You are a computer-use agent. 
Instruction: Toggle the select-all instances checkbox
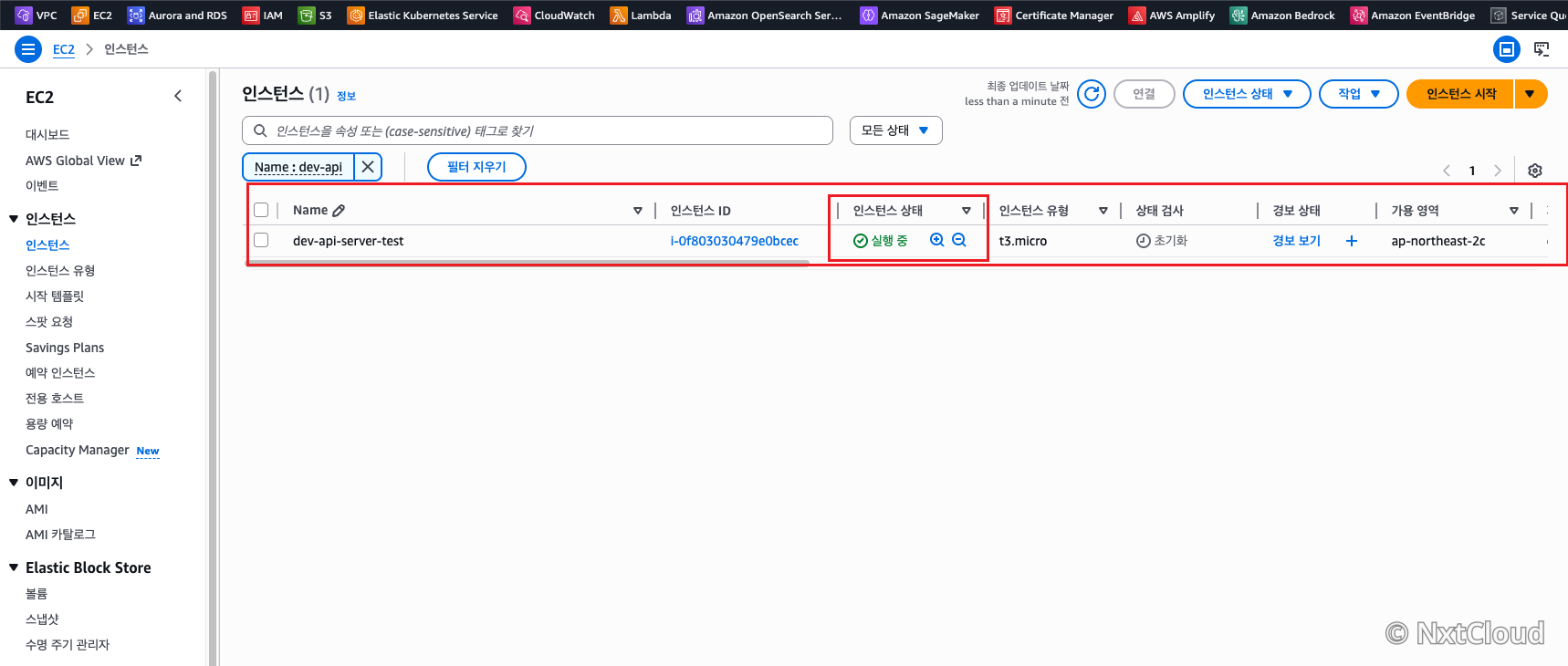[x=261, y=210]
